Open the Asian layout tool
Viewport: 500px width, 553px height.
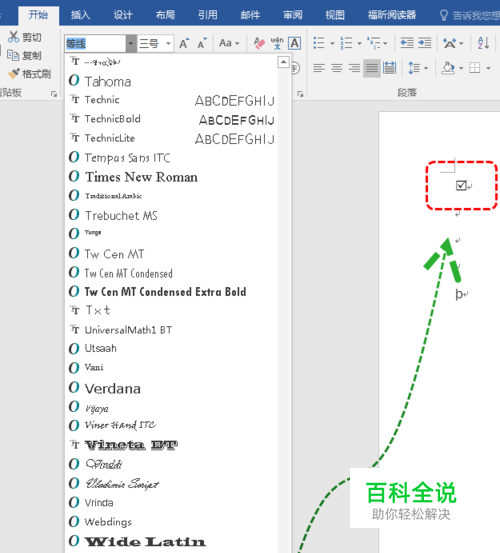450,43
